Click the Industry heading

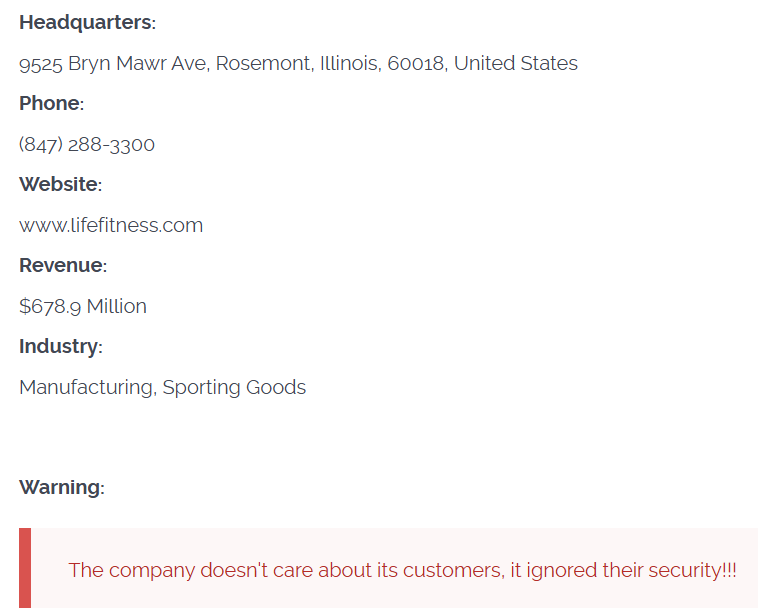tap(60, 346)
